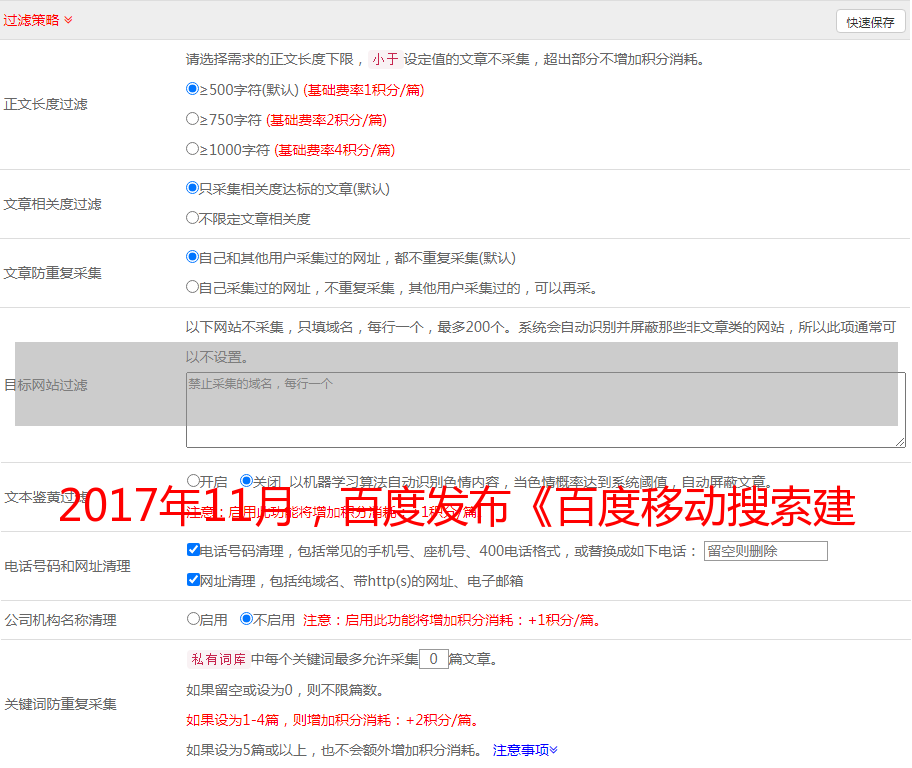Click the 正文长度过滤 row label

click(45, 104)
